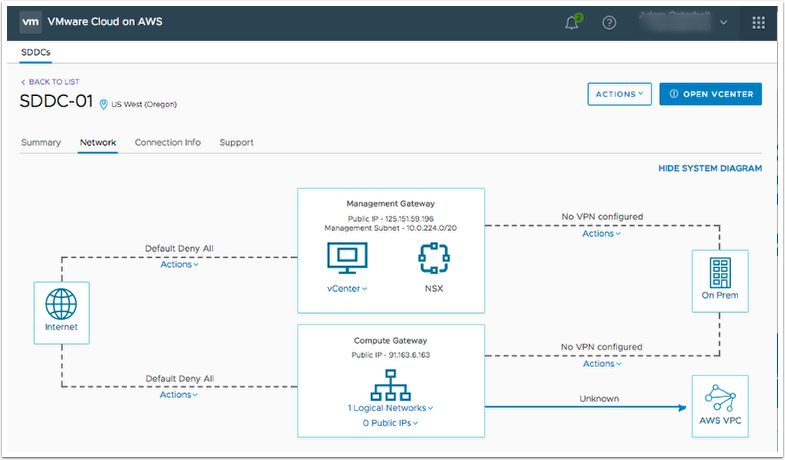Select the AWS VPC icon
Viewport: 785px width, 460px height.
coord(720,400)
